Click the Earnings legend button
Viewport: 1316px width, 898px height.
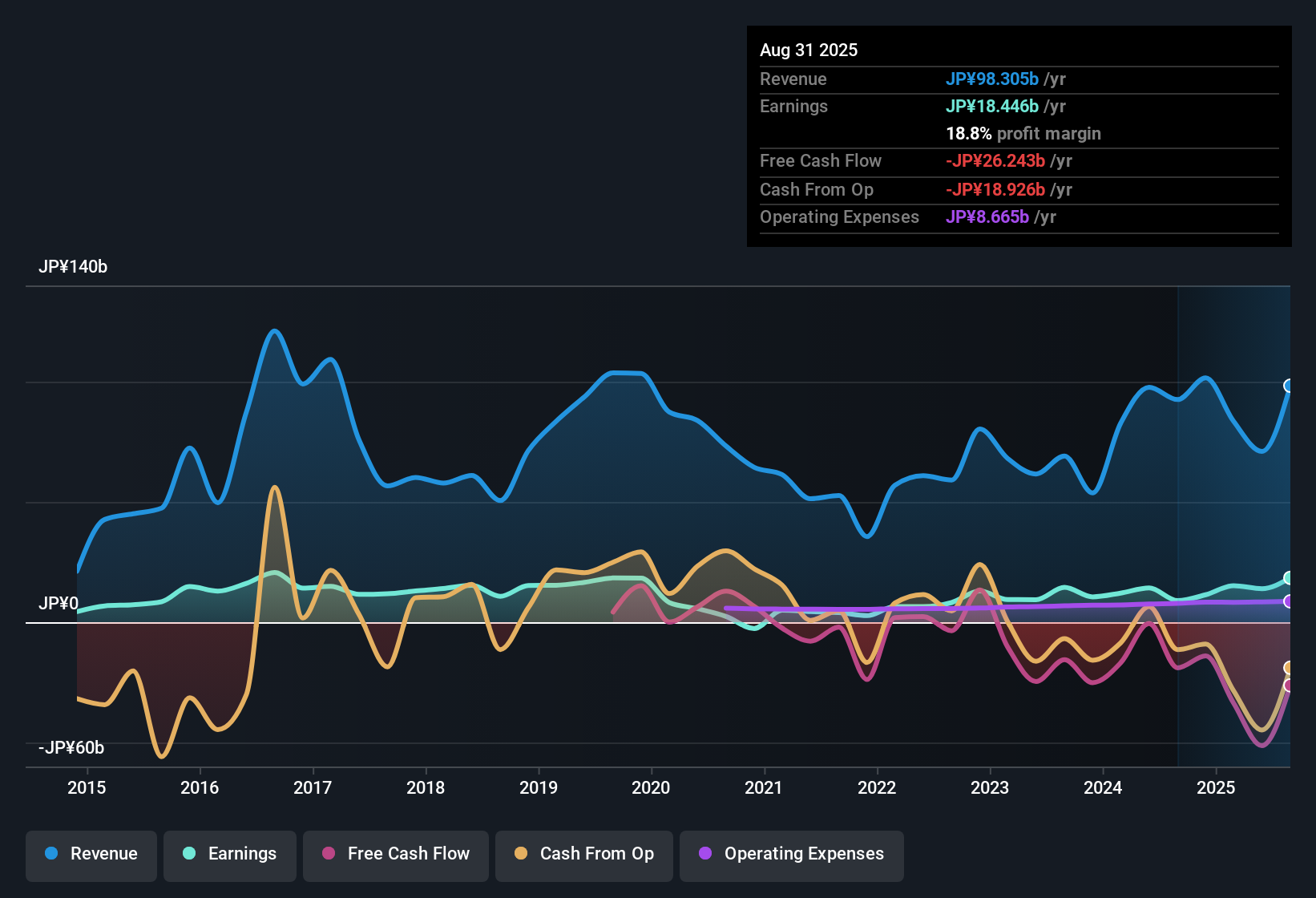coord(230,854)
